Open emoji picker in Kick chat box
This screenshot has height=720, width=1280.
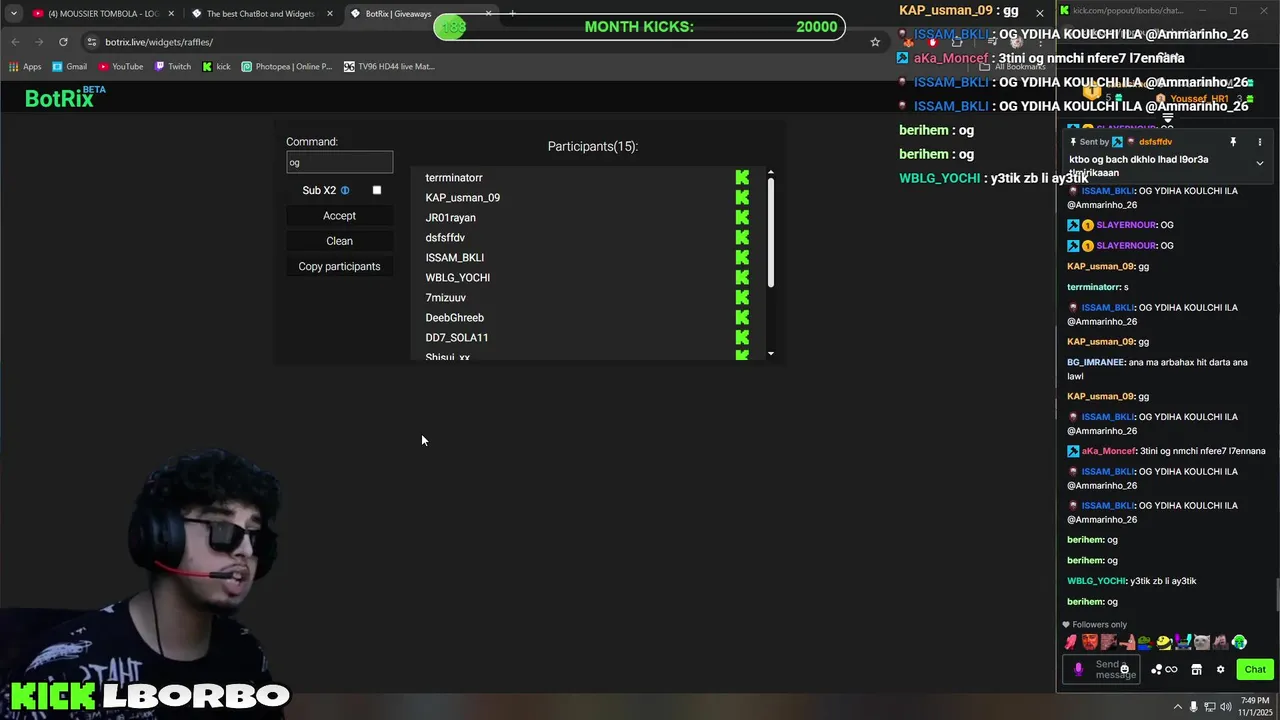click(1124, 669)
